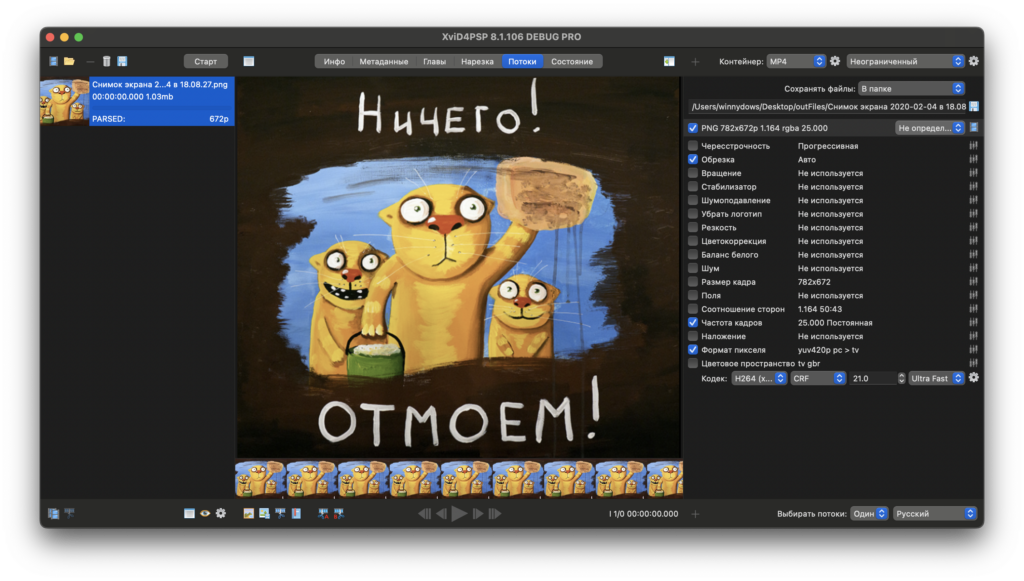The width and height of the screenshot is (1024, 581).
Task: Enable the Стабилизатор checkbox
Action: click(693, 187)
